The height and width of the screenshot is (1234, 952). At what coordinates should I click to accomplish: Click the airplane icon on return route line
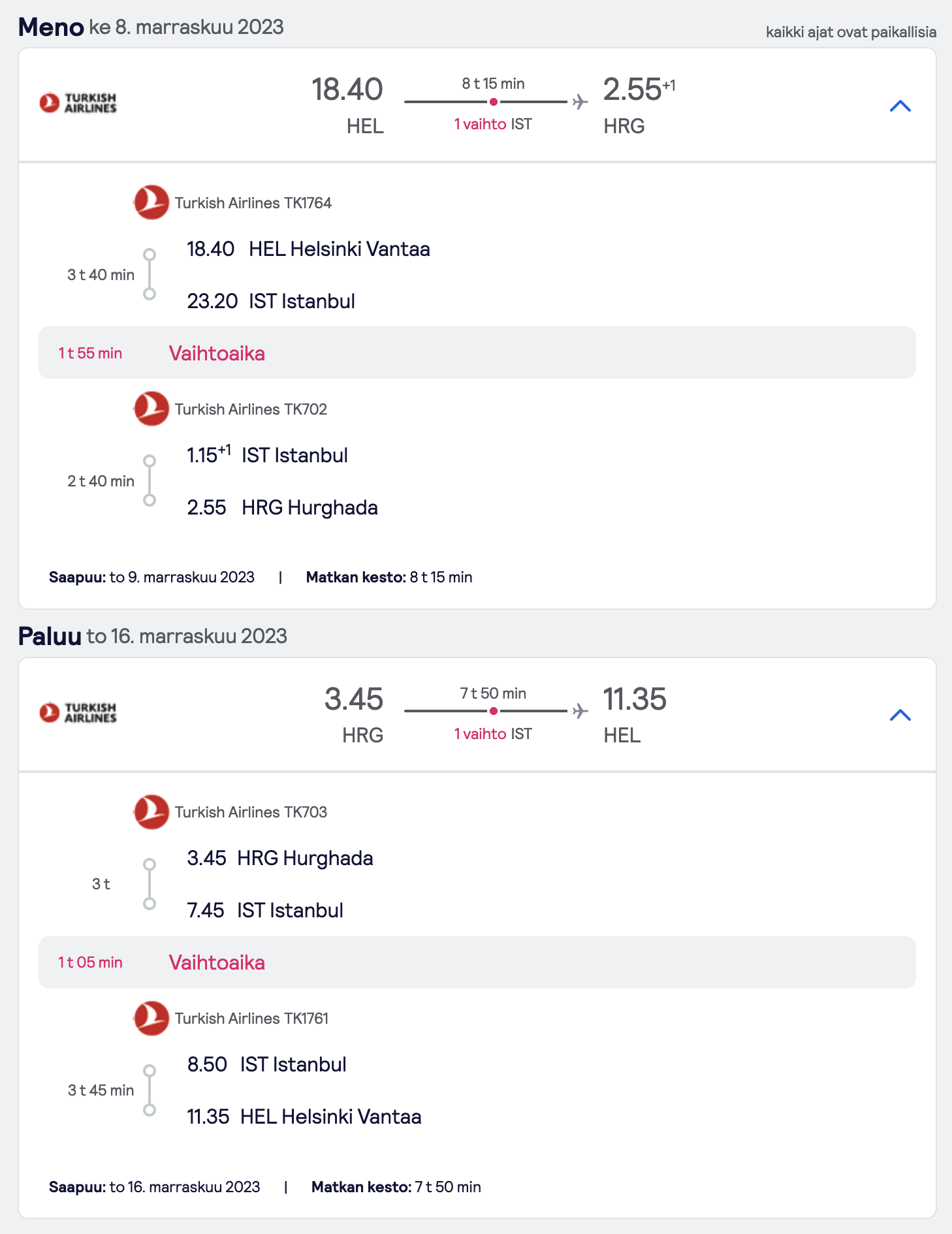coord(580,711)
